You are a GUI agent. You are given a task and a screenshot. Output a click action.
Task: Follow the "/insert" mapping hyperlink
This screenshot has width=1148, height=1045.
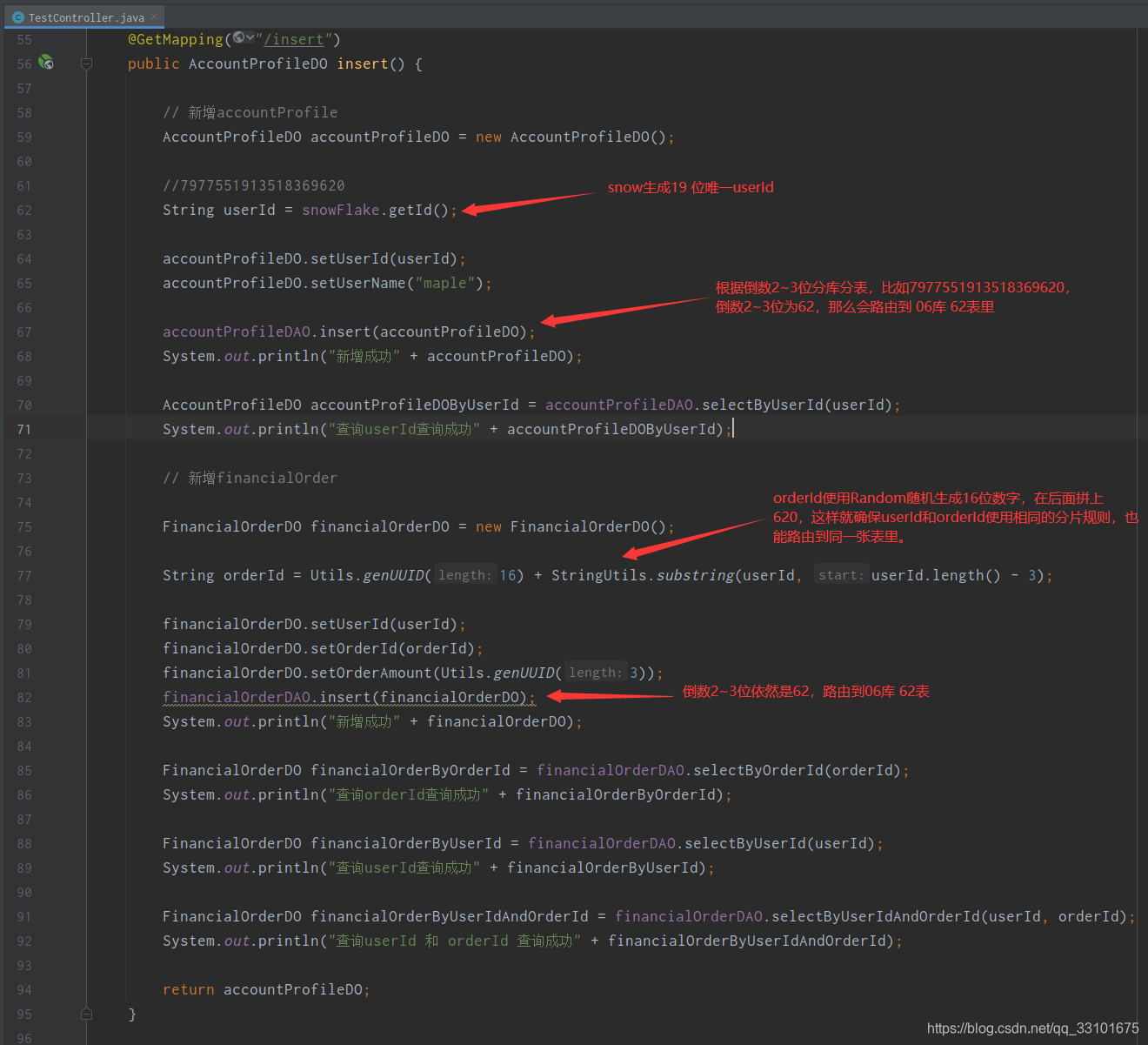[x=295, y=39]
